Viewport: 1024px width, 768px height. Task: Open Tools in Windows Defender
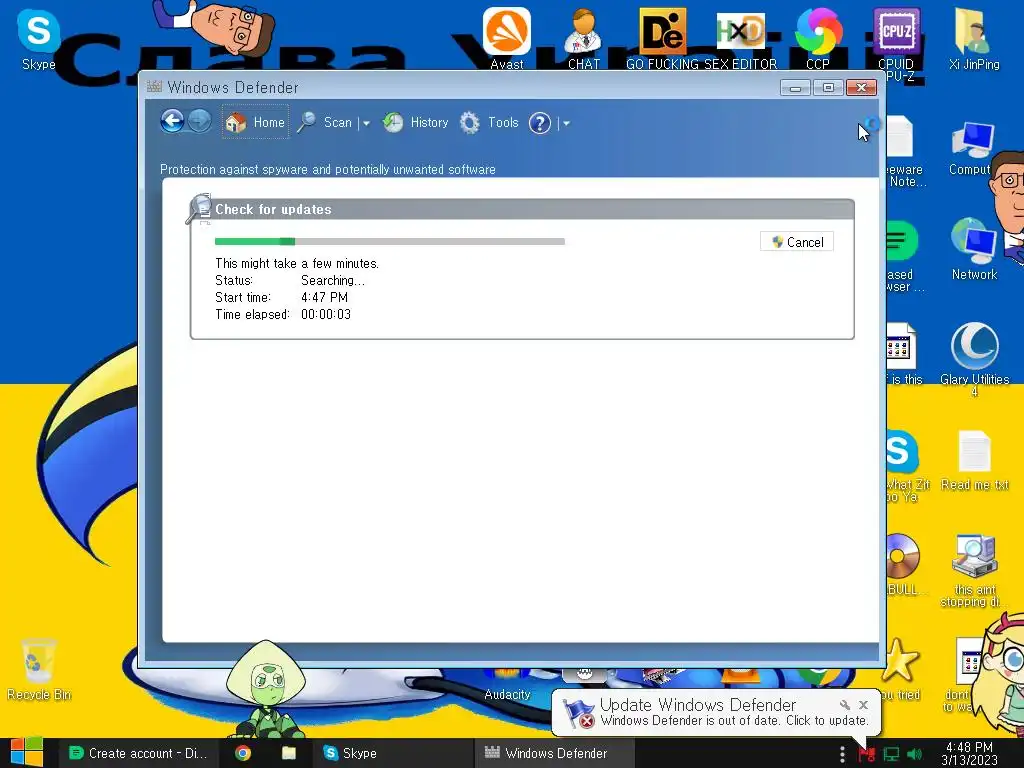pos(489,122)
